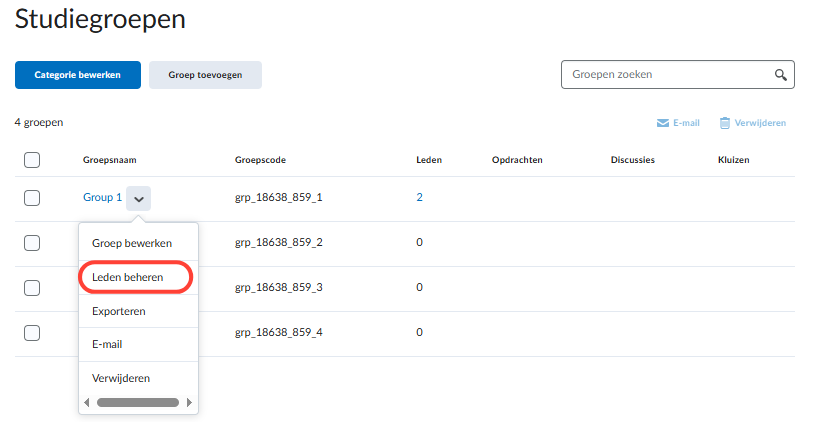Click the magnifying glass search icon

pos(780,75)
